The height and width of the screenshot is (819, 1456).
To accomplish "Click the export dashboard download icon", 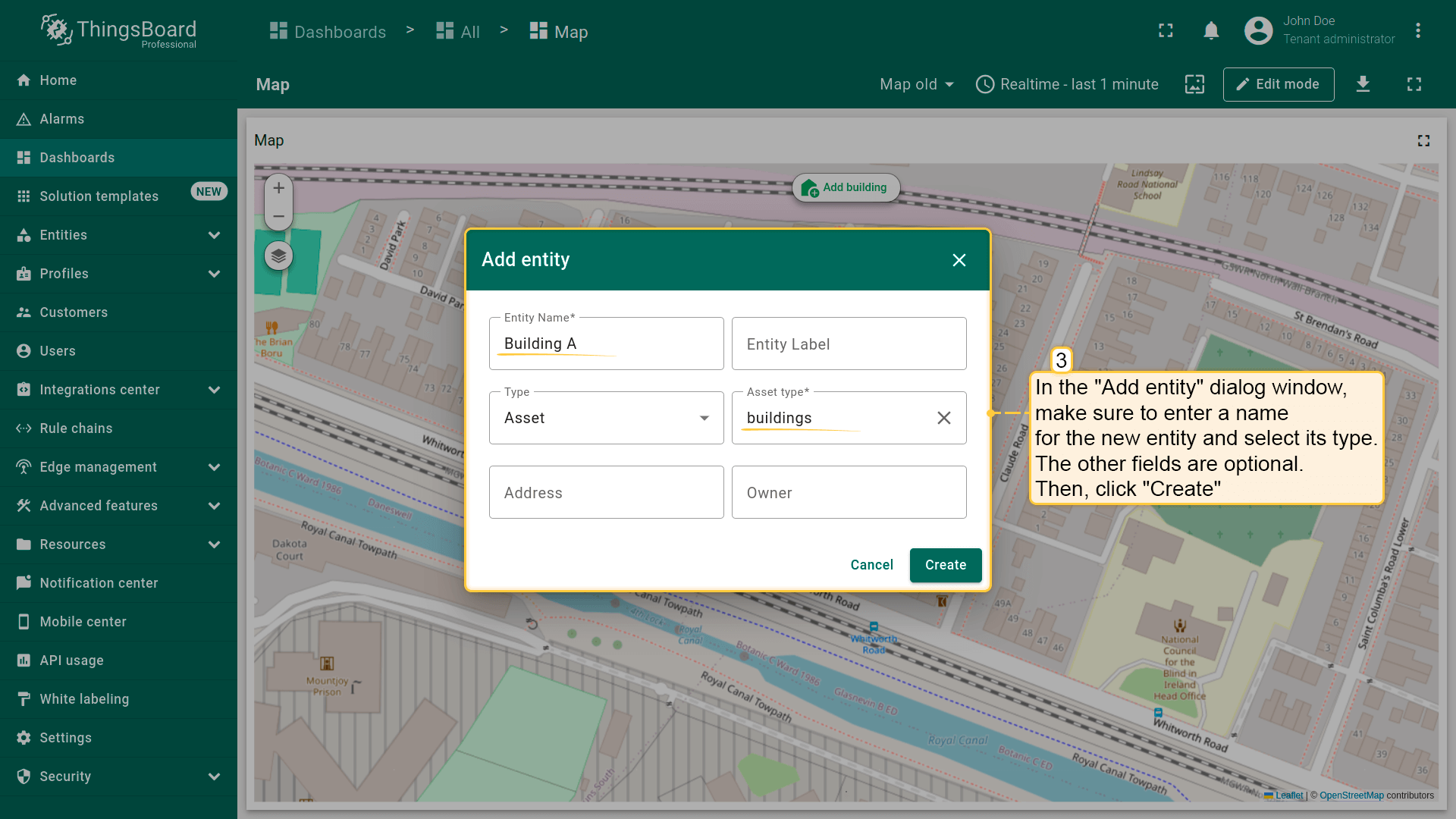I will (1363, 84).
